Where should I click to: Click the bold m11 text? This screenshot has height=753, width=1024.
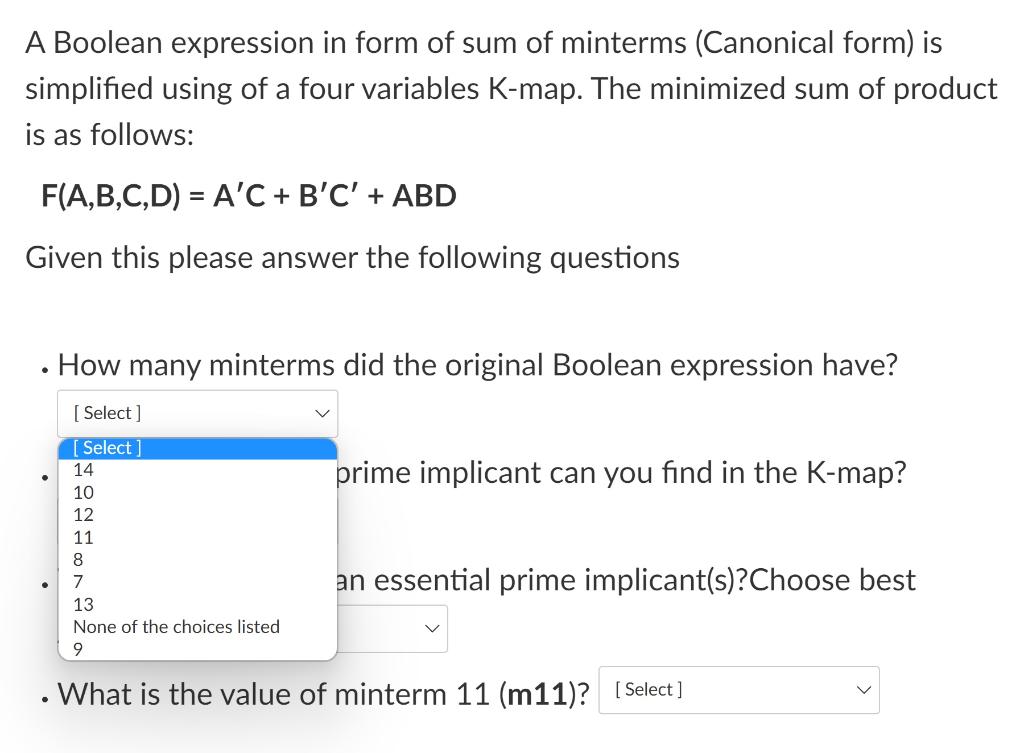540,693
